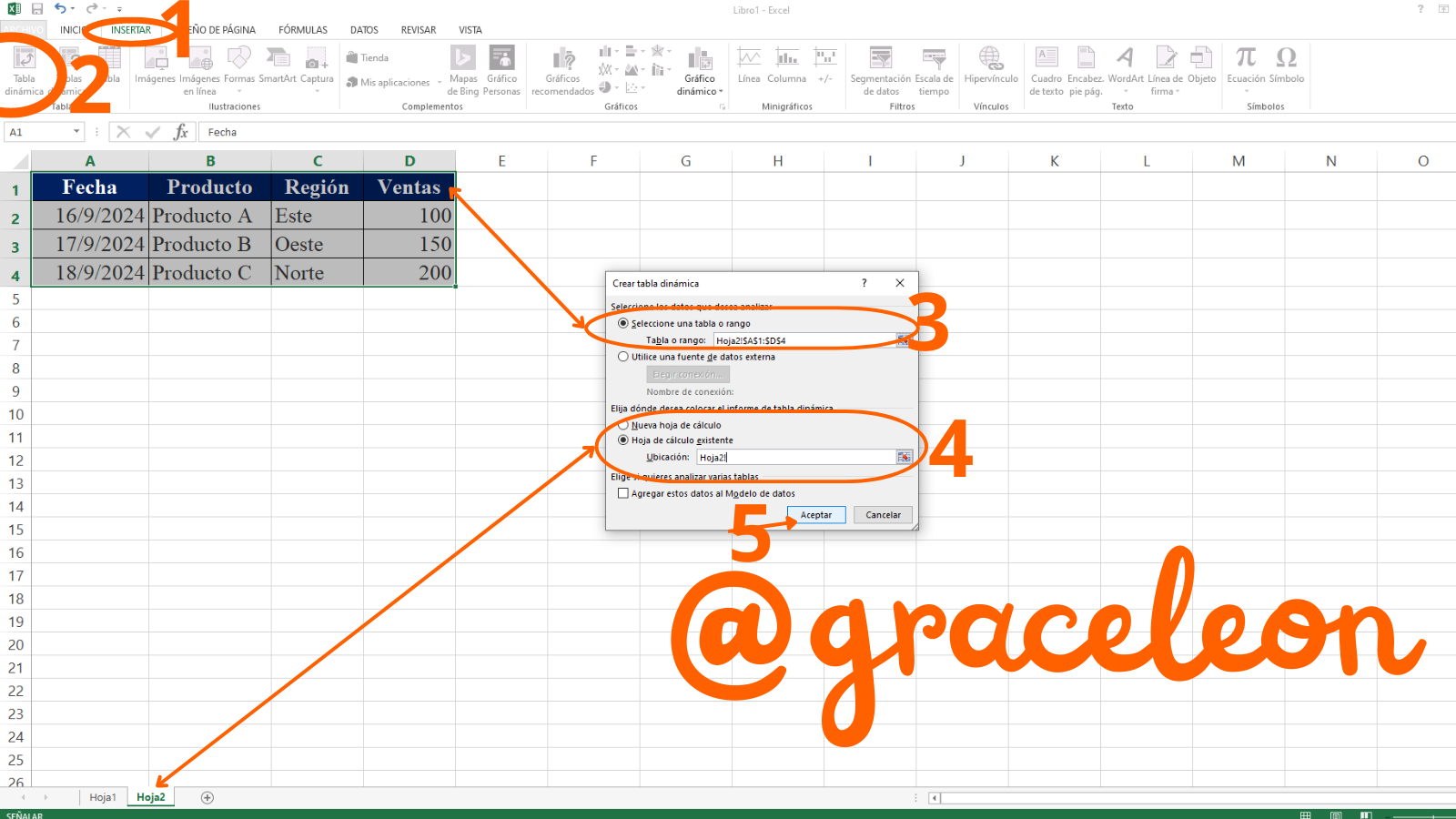Screen dimensions: 1456x819
Task: Switch to the REVISAR tab
Action: [x=419, y=30]
